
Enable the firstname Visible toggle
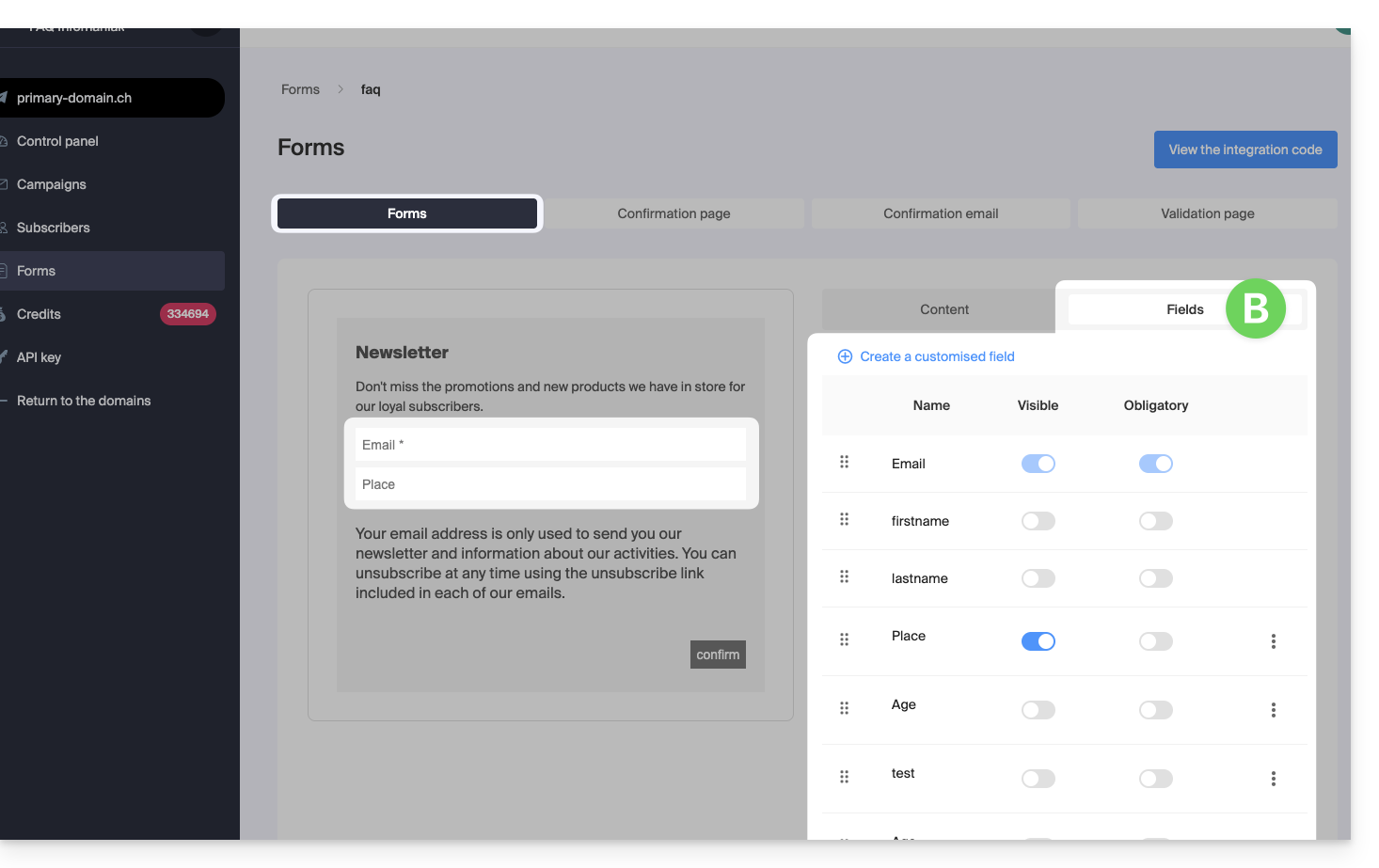(x=1038, y=521)
